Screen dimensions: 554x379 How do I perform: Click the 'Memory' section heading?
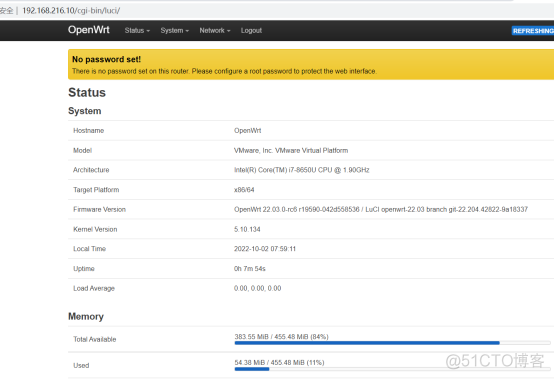86,316
